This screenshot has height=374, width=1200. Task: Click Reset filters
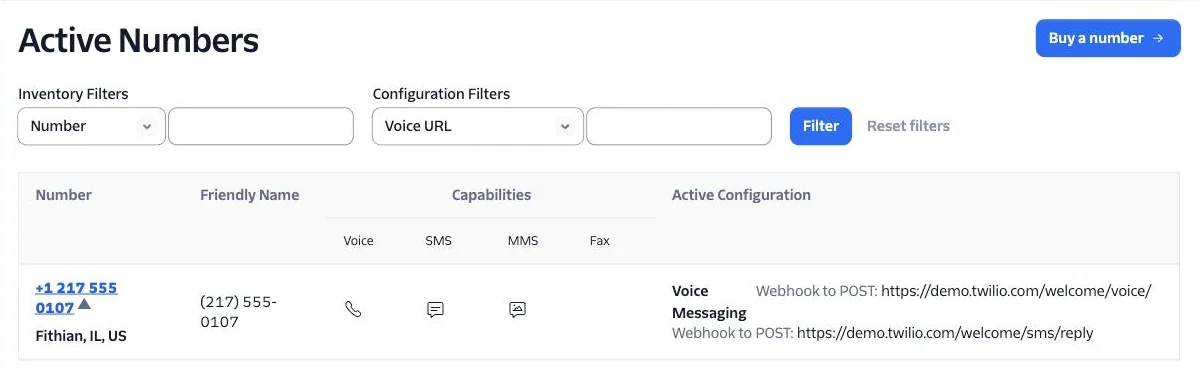point(908,126)
